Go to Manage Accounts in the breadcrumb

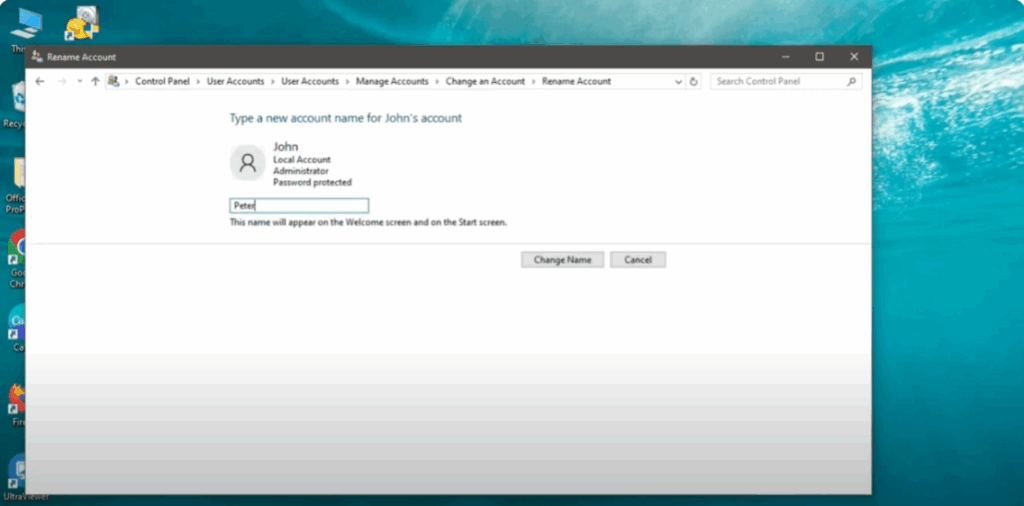(392, 81)
